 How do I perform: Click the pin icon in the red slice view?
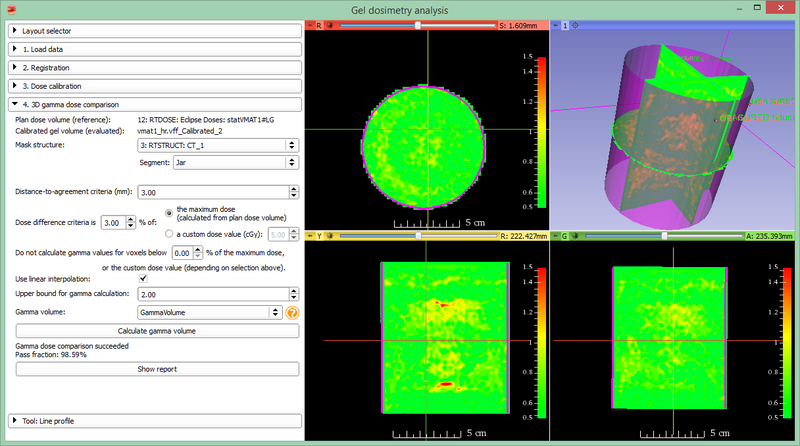point(309,24)
